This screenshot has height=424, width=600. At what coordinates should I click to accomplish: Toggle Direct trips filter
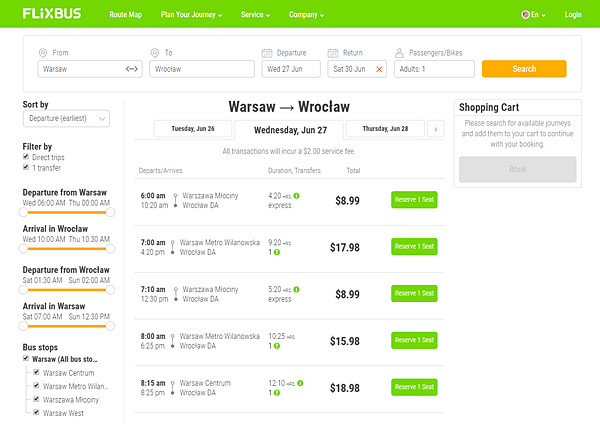(x=26, y=157)
